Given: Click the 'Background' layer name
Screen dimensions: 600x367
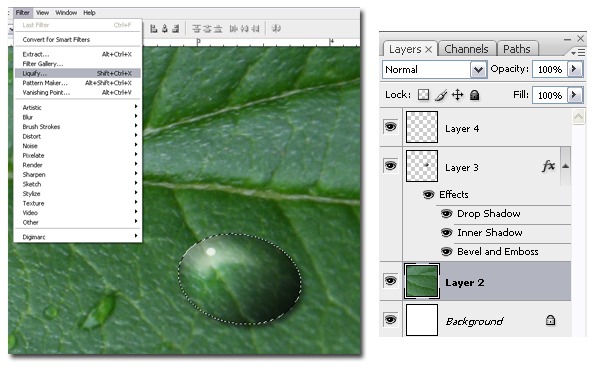Looking at the screenshot, I should 474,321.
